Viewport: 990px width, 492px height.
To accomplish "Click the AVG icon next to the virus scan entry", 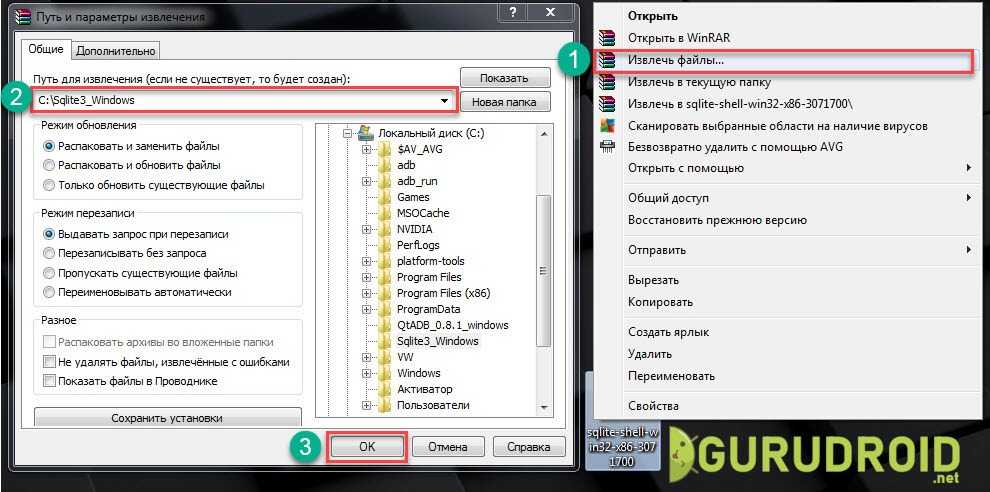I will 607,126.
